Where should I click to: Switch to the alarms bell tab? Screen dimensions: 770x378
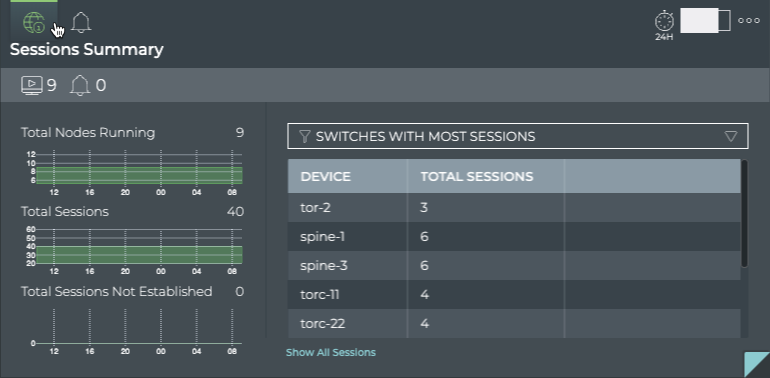(x=81, y=23)
